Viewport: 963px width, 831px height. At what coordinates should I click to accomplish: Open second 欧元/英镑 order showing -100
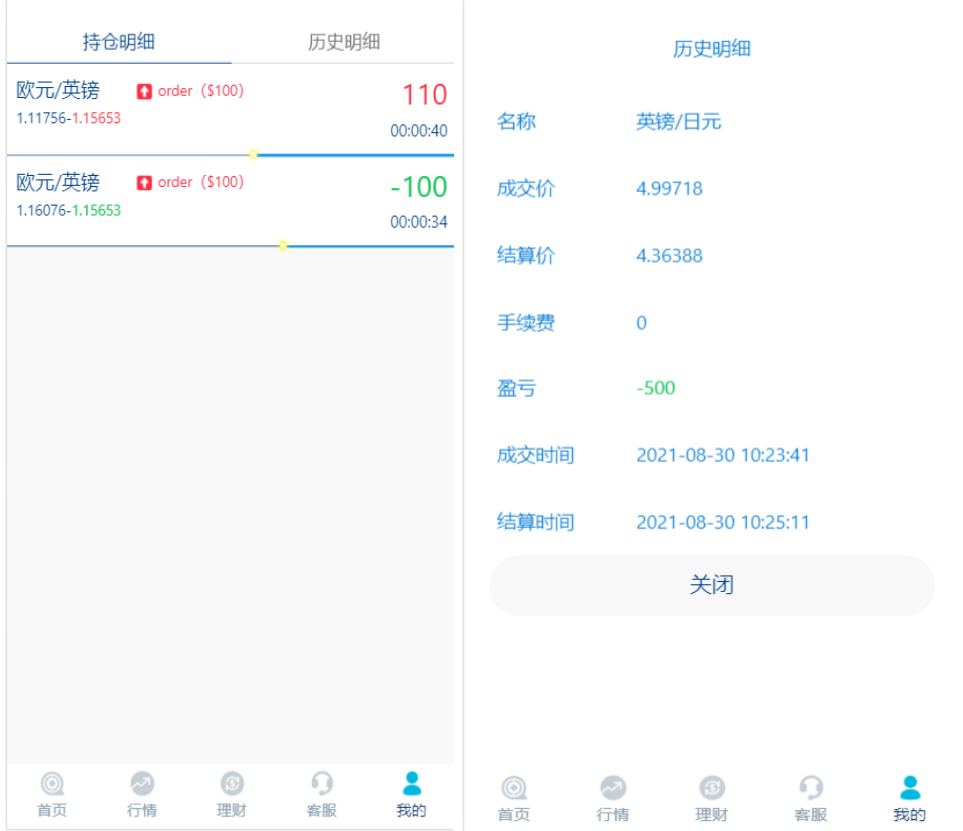point(230,201)
